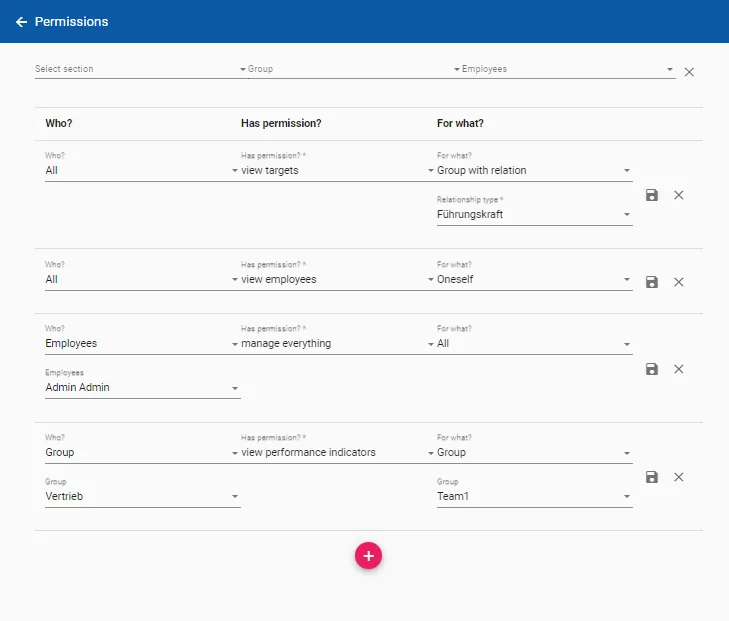Open Who dropdown in 'view performance indicators' row
Screen dimensions: 729x621
point(142,448)
